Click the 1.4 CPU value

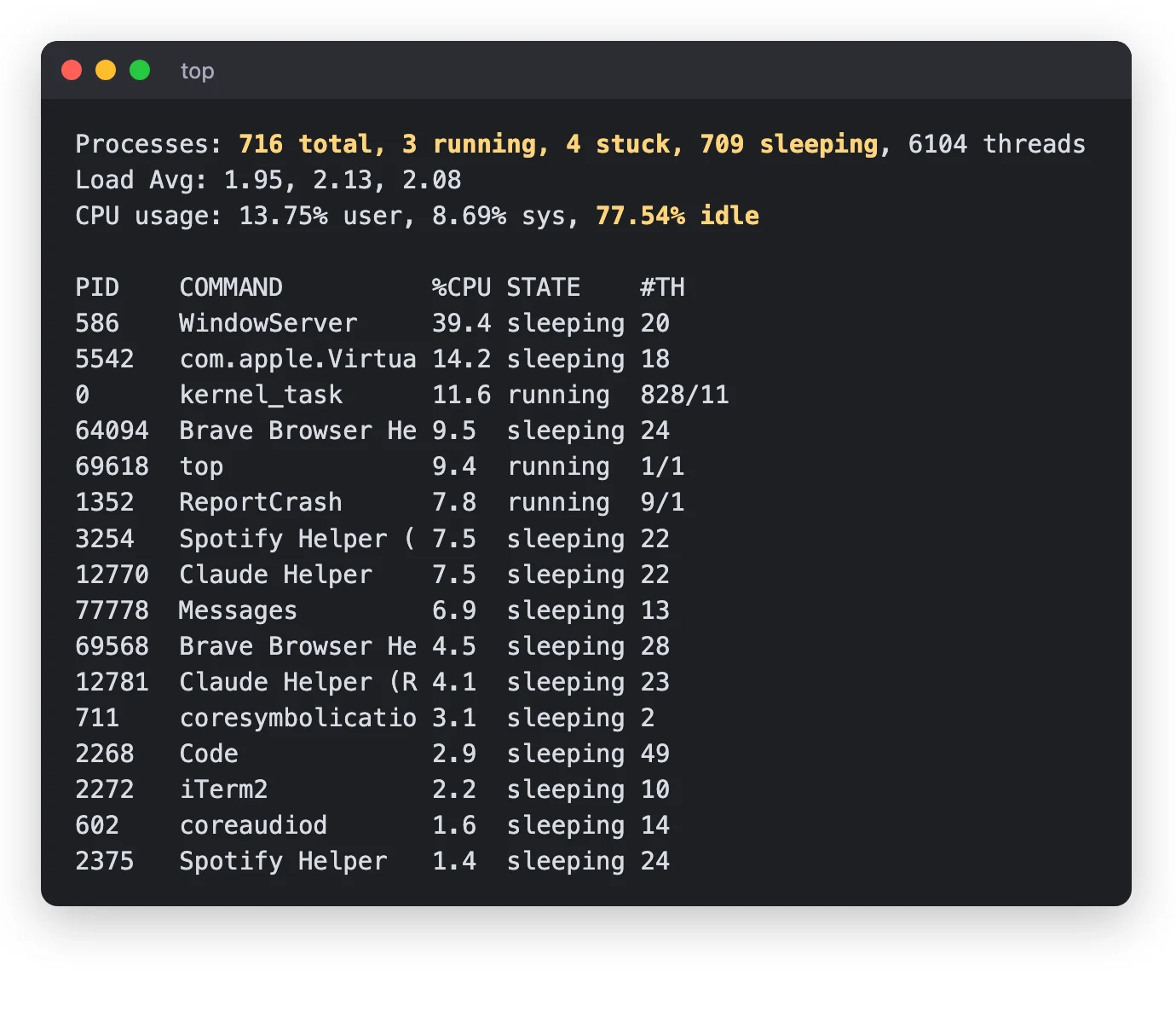(453, 861)
